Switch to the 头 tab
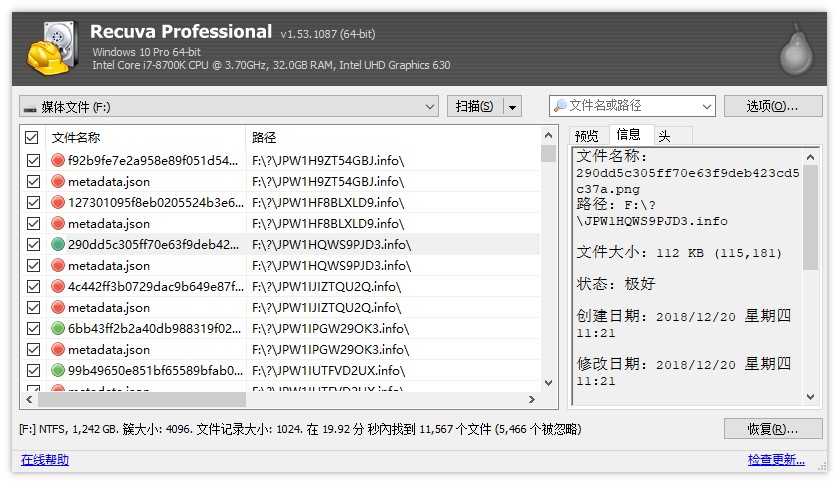The image size is (839, 484). pos(672,136)
